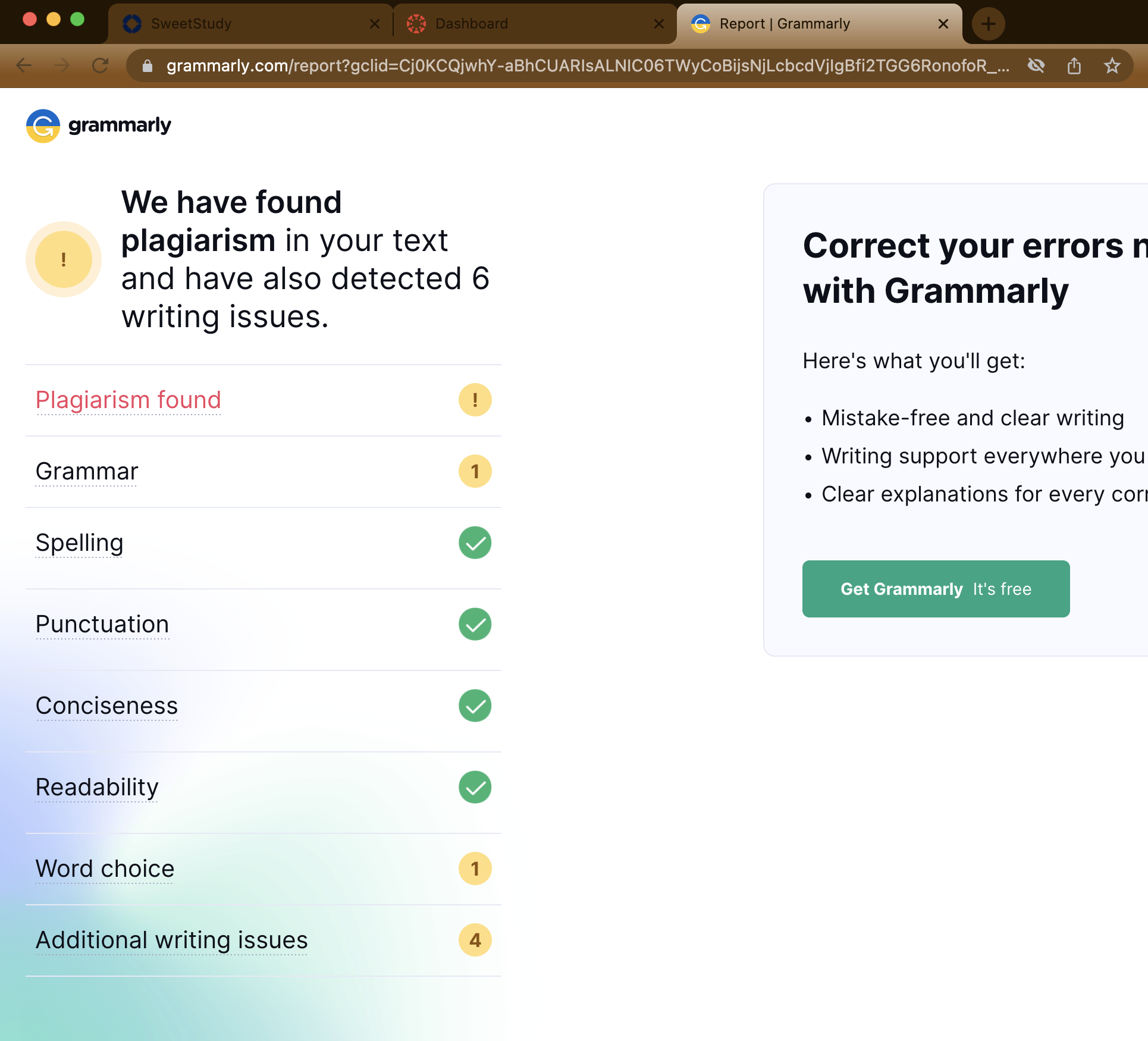Click 'Mistake-free and clear writing' bullet

973,418
